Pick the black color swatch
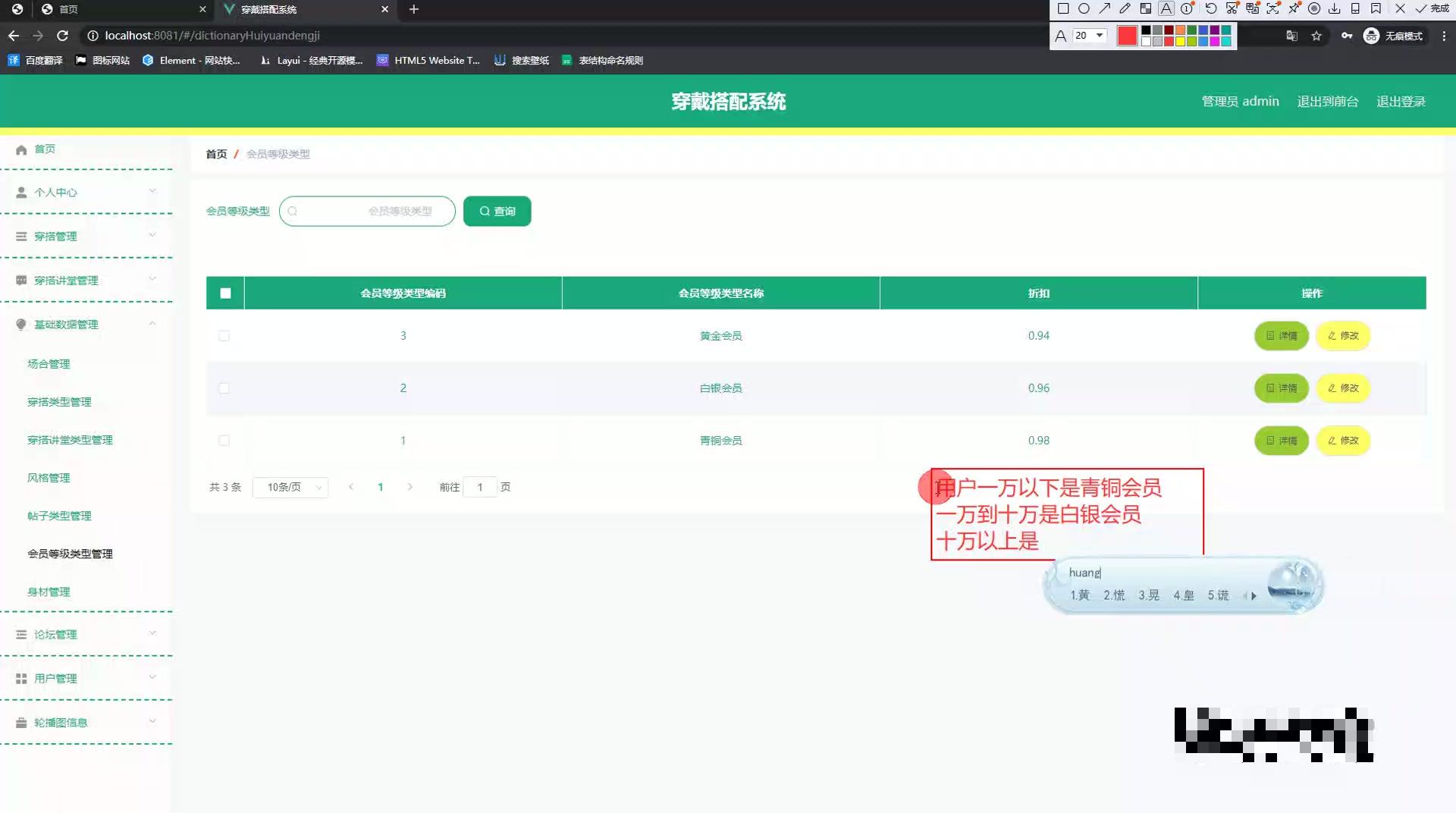The height and width of the screenshot is (813, 1456). (x=1146, y=30)
